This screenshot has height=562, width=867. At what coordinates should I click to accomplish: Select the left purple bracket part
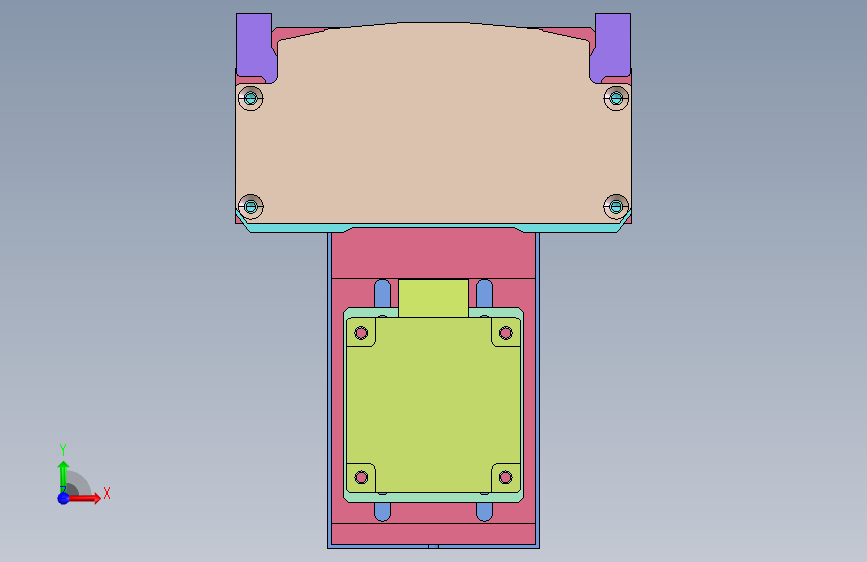254,47
